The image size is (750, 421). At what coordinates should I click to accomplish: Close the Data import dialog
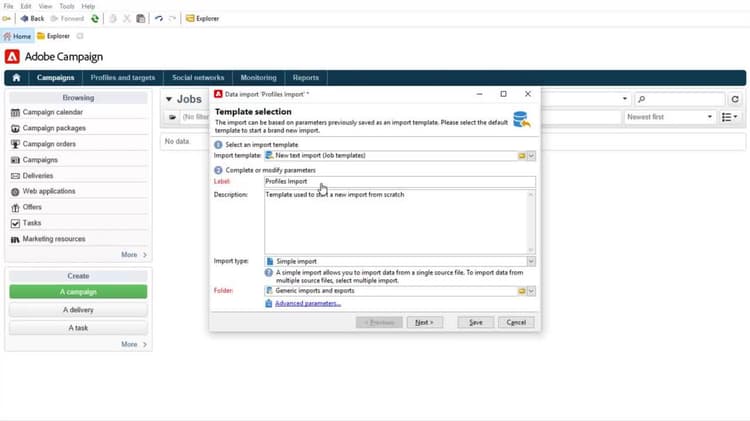528,94
